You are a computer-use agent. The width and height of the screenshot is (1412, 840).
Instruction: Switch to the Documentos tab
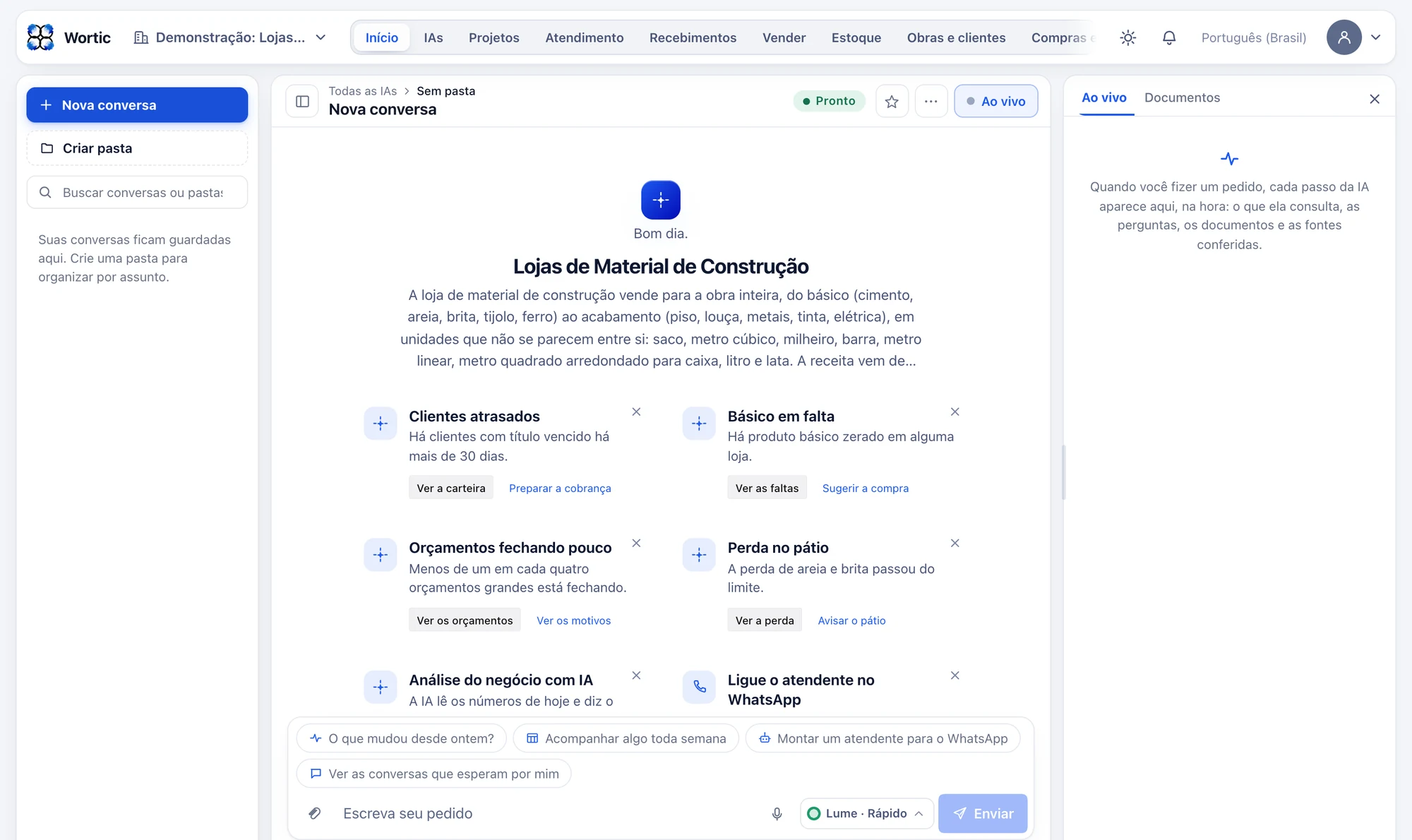(1182, 97)
